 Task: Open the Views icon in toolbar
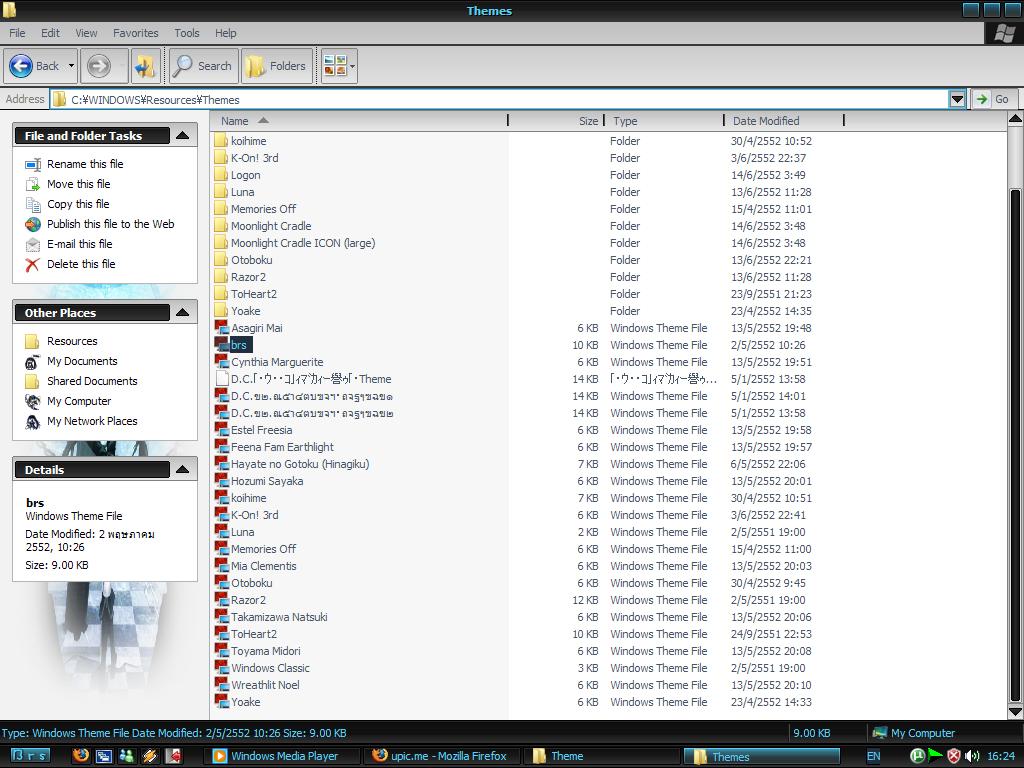coord(335,66)
